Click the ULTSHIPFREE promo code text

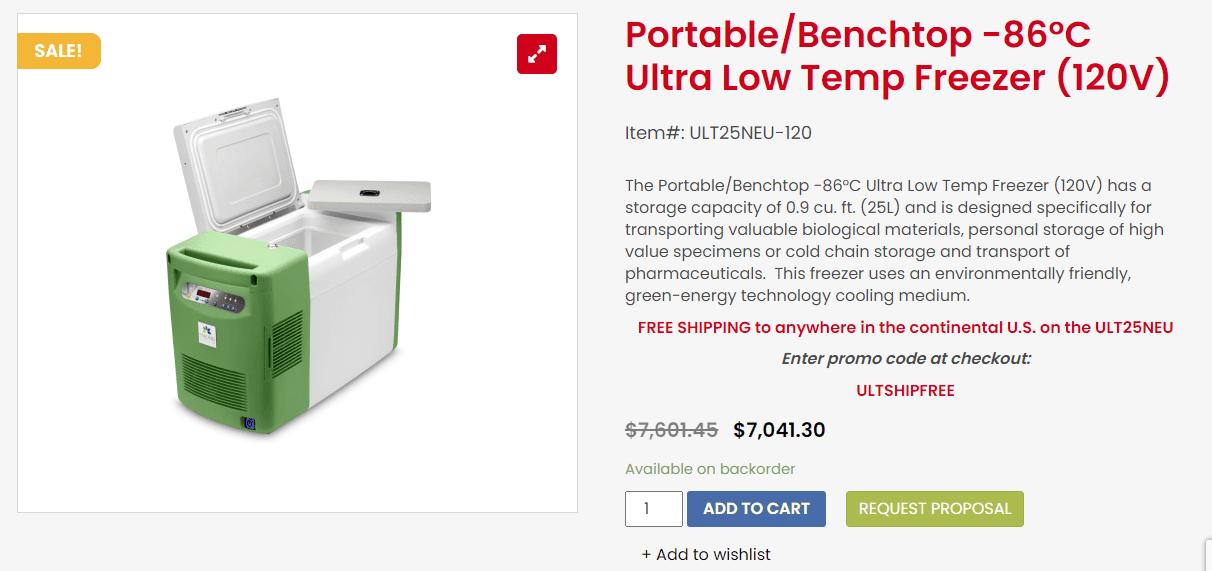pyautogui.click(x=905, y=391)
